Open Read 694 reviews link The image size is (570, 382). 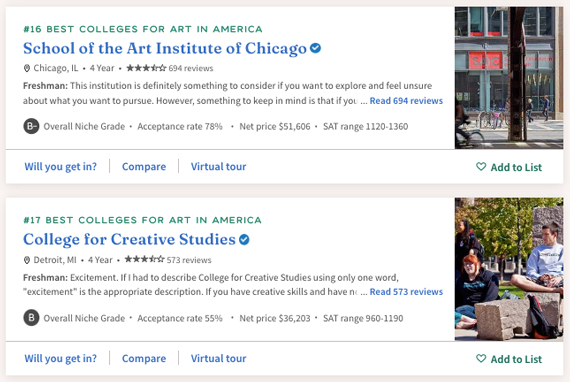click(x=406, y=101)
